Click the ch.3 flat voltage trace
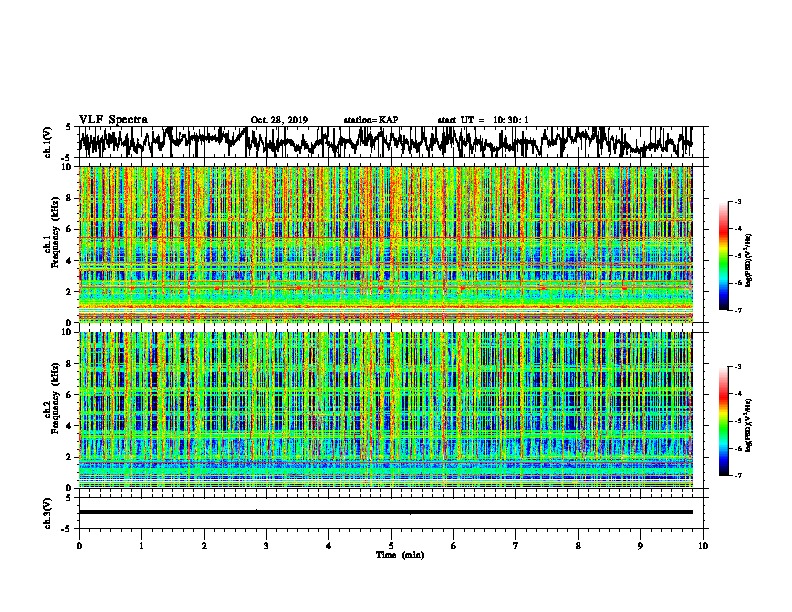 coord(385,512)
